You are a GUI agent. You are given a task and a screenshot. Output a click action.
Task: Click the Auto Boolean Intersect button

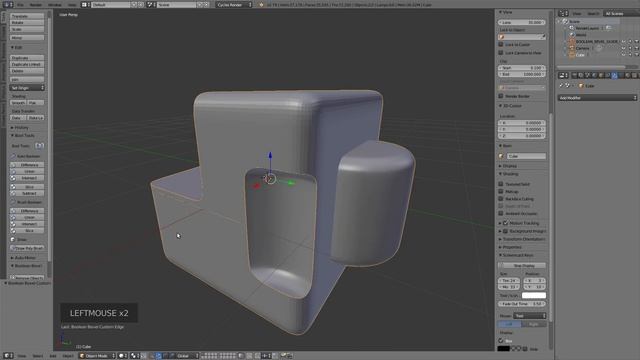[x=27, y=178]
